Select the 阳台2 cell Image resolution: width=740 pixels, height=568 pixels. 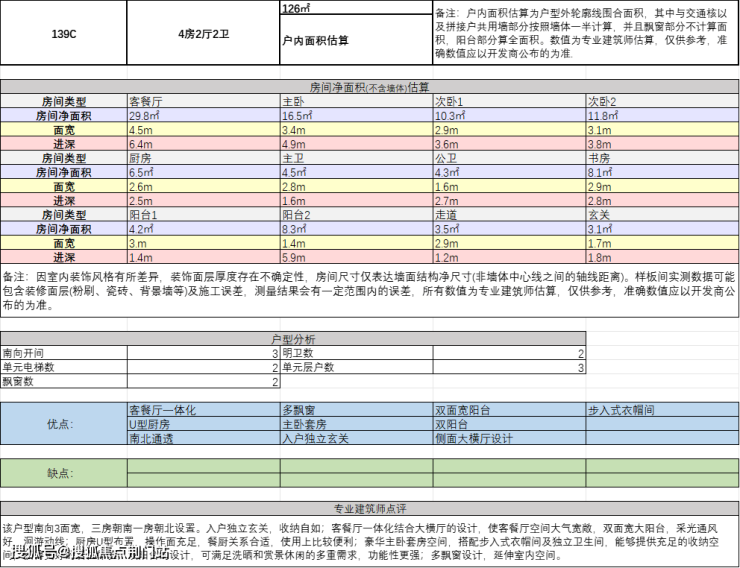pyautogui.click(x=357, y=215)
